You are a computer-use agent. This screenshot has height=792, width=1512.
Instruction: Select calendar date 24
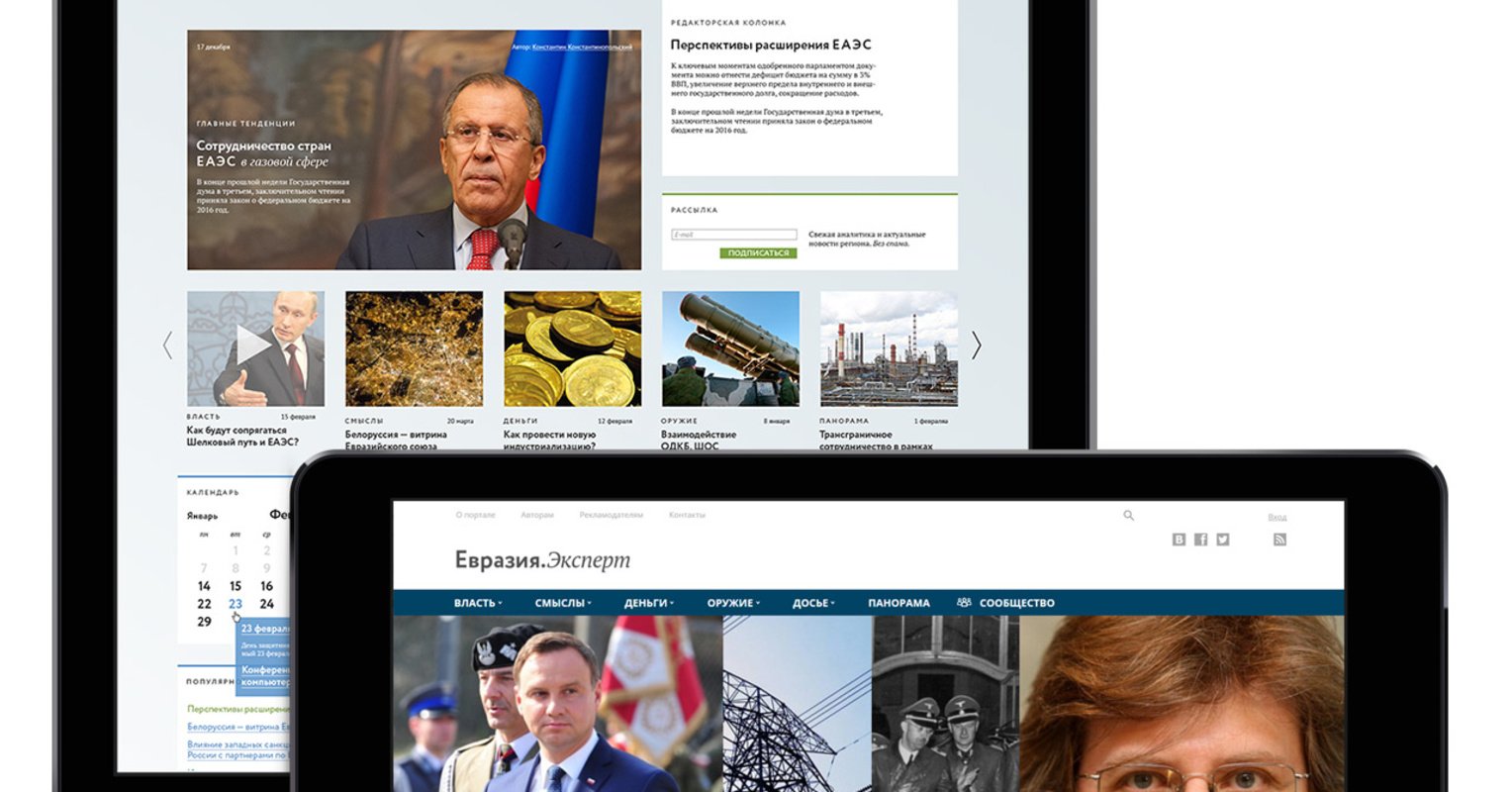[x=266, y=604]
